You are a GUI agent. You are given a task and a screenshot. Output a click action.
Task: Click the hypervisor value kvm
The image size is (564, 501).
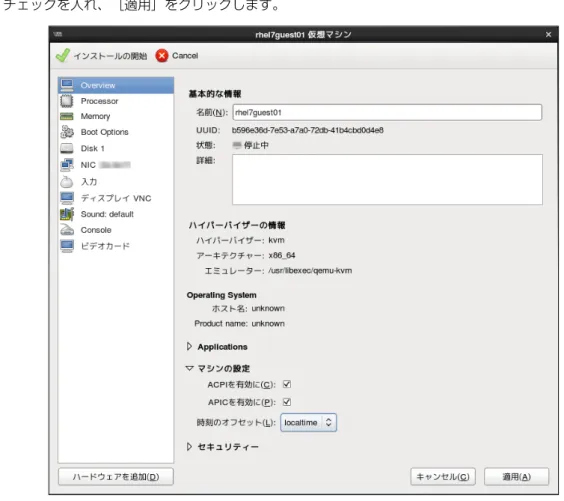(x=276, y=240)
